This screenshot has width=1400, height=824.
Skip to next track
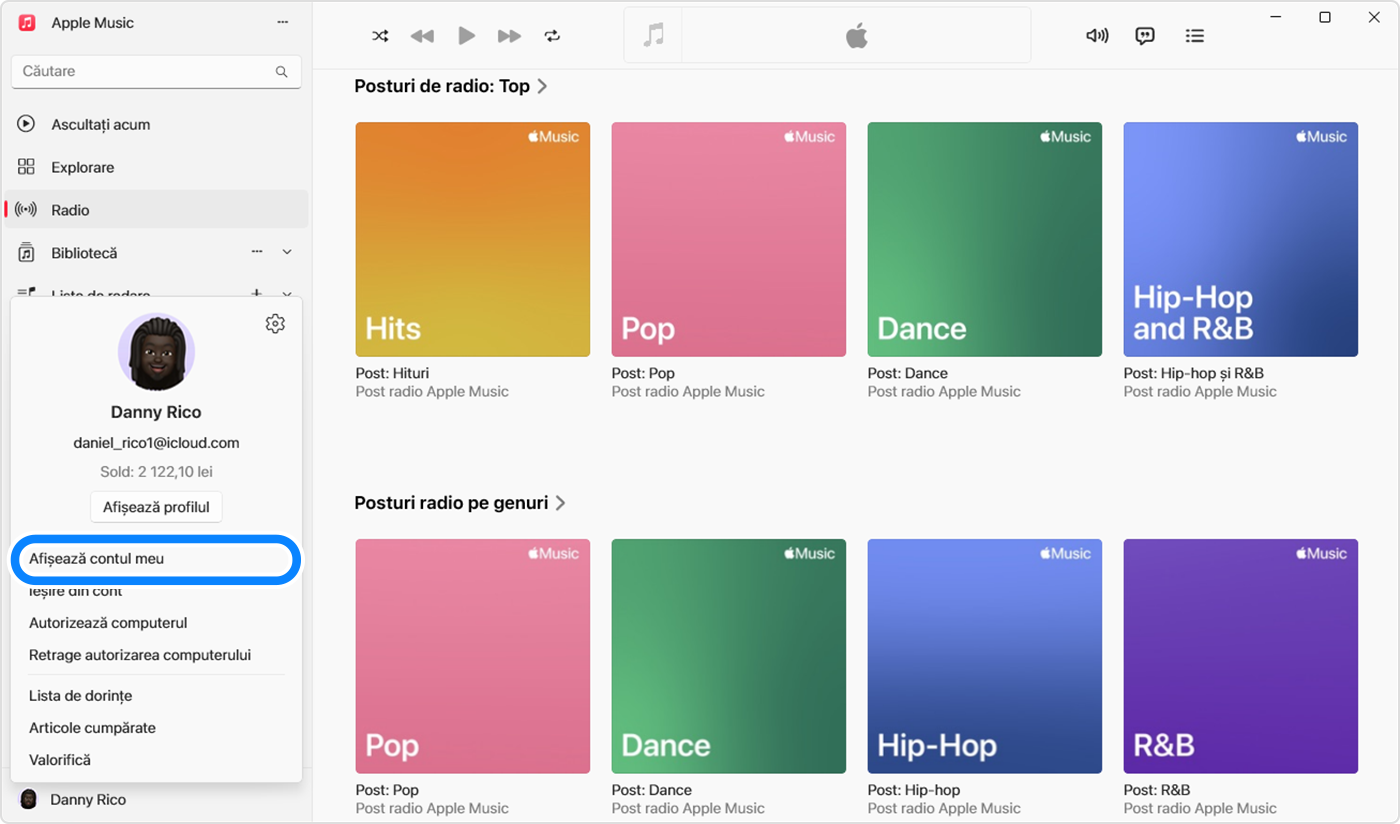coord(510,36)
